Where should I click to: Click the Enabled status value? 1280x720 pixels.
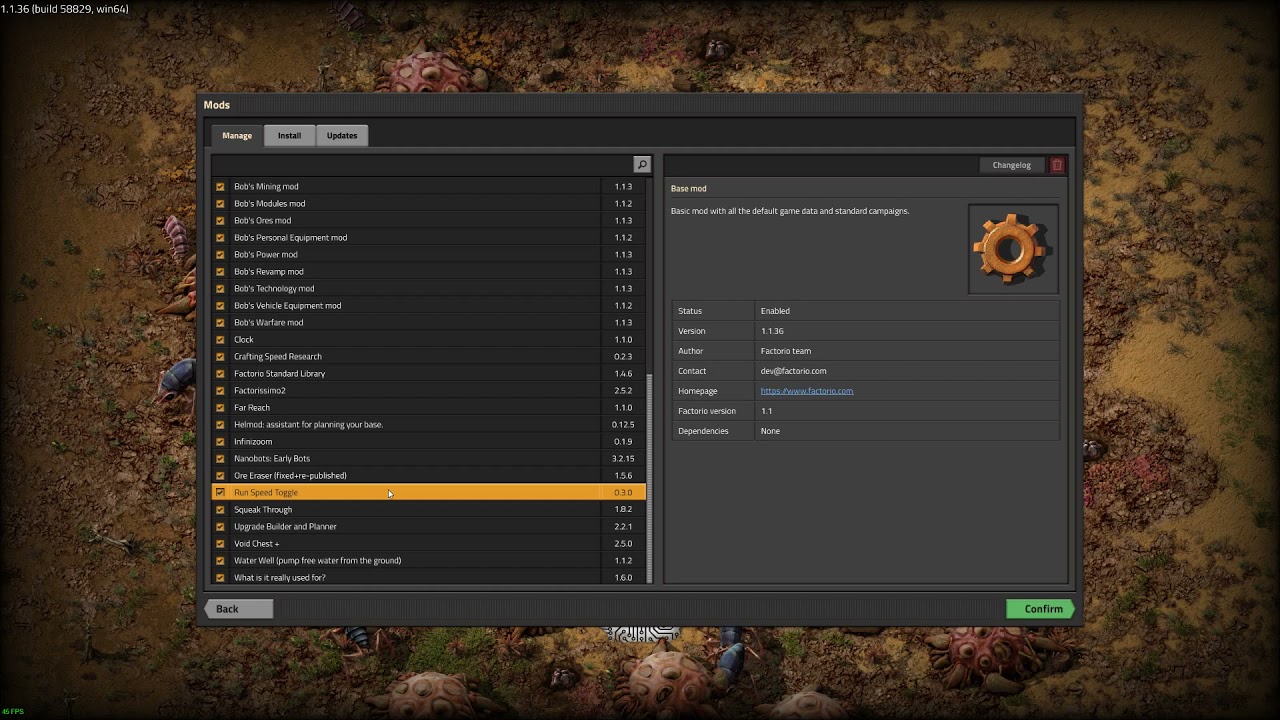(775, 311)
